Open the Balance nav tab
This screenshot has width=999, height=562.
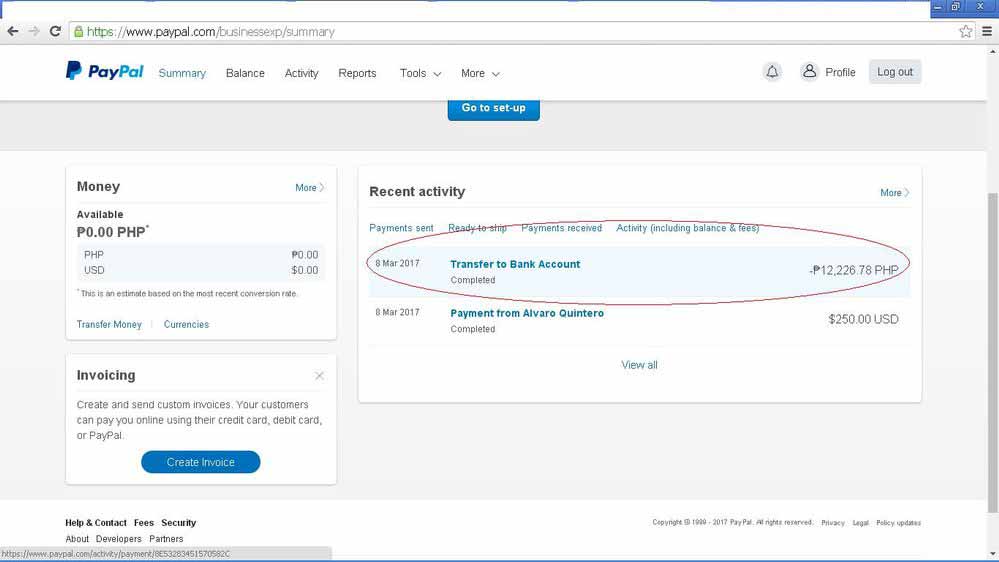pyautogui.click(x=245, y=73)
